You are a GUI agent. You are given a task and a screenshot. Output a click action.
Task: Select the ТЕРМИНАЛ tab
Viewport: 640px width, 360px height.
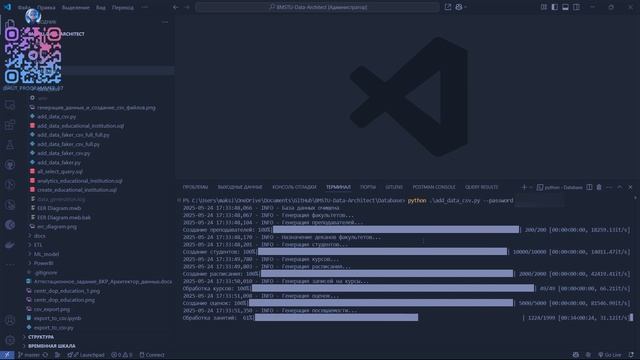[338, 187]
